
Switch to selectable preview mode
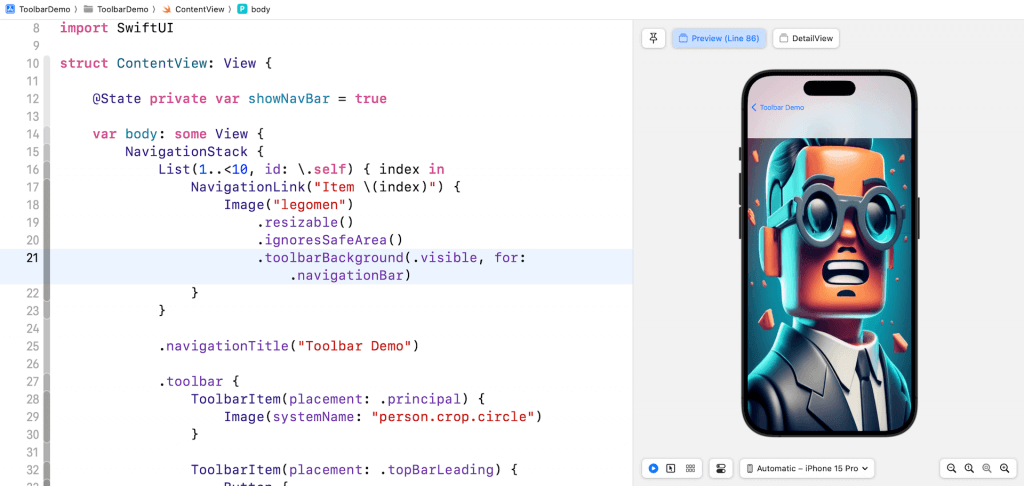pos(672,468)
